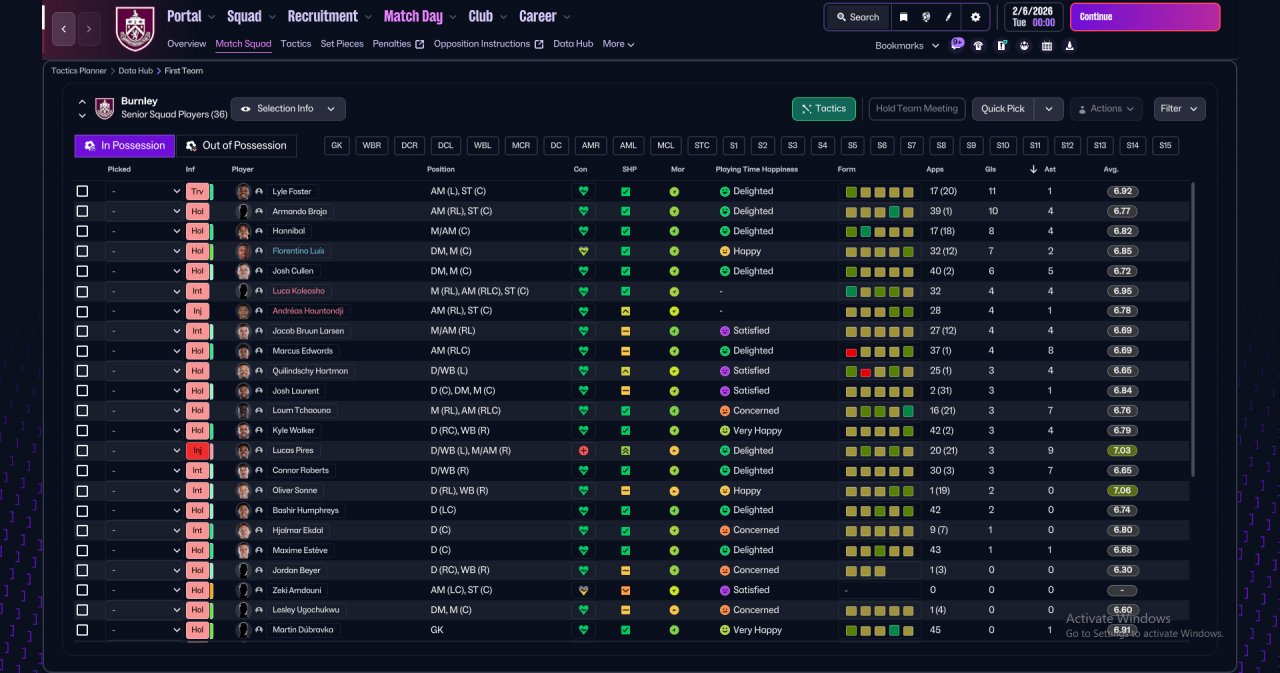This screenshot has width=1280, height=673.
Task: Open the calendar icon in bookmarks bar
Action: (x=1047, y=45)
